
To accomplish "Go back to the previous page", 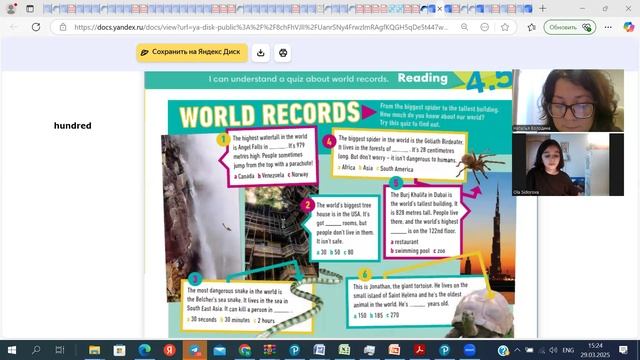I will 13,27.
